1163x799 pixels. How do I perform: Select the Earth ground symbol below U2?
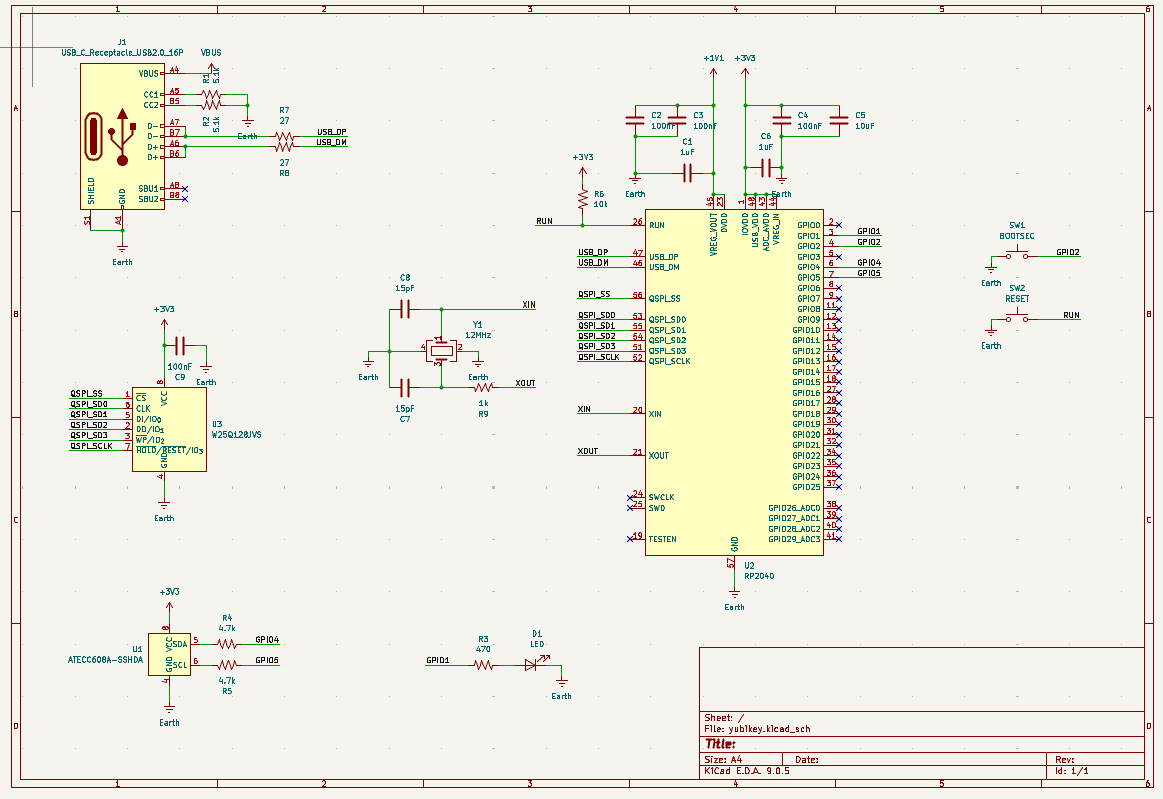735,594
